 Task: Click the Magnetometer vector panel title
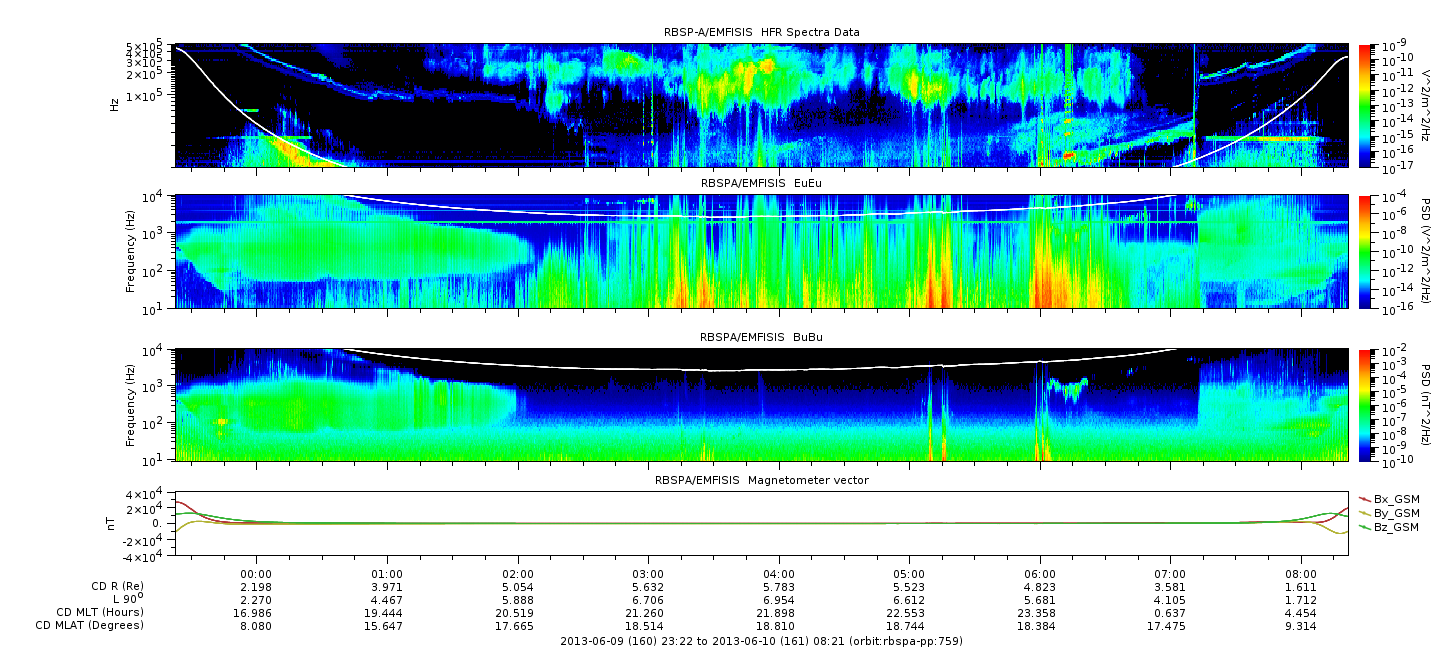click(x=761, y=480)
